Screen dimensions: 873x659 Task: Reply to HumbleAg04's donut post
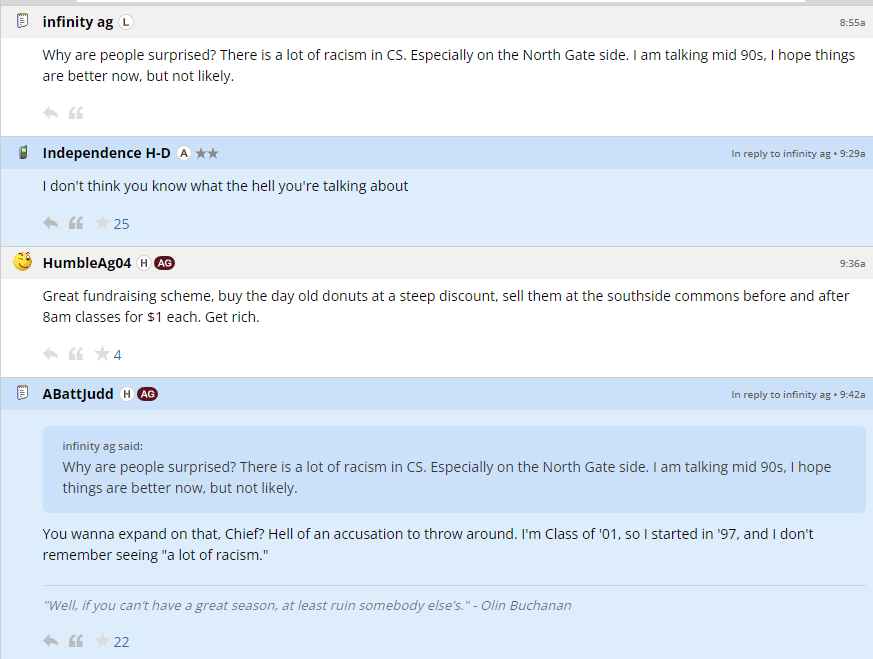point(51,354)
